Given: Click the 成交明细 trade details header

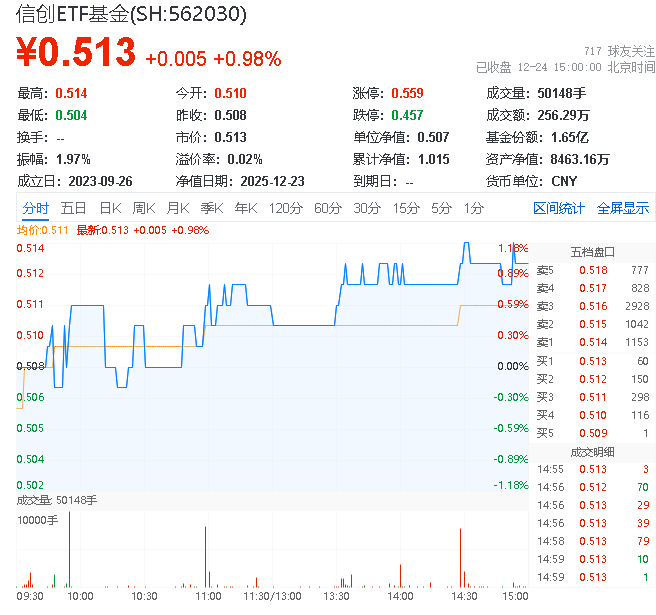Looking at the screenshot, I should click(592, 451).
